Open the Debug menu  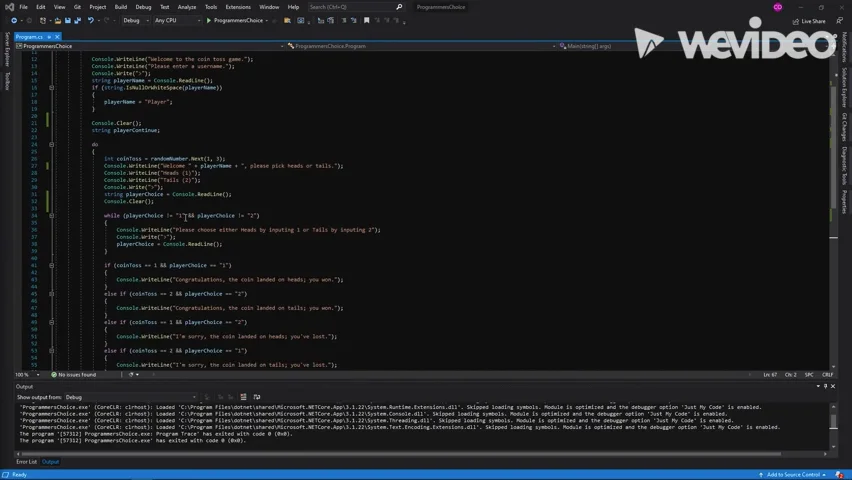point(143,7)
